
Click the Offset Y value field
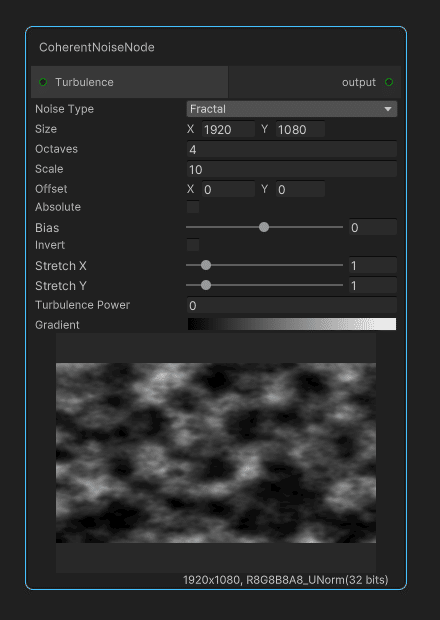(x=300, y=189)
